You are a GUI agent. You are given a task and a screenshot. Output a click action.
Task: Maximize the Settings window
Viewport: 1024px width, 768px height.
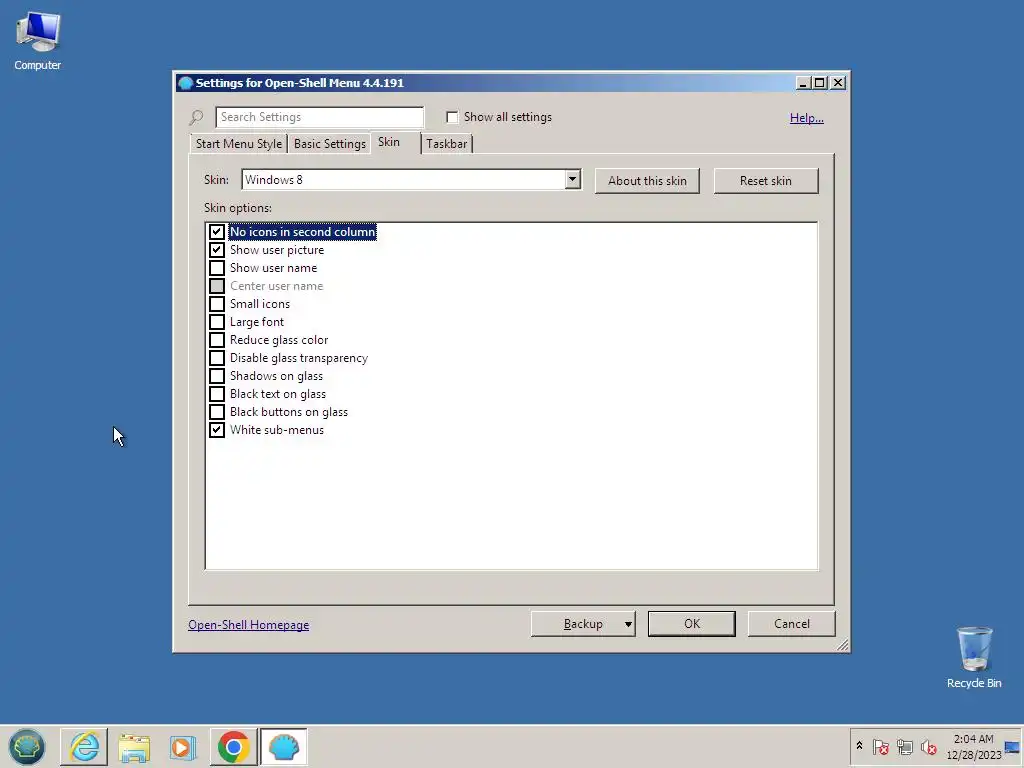820,83
